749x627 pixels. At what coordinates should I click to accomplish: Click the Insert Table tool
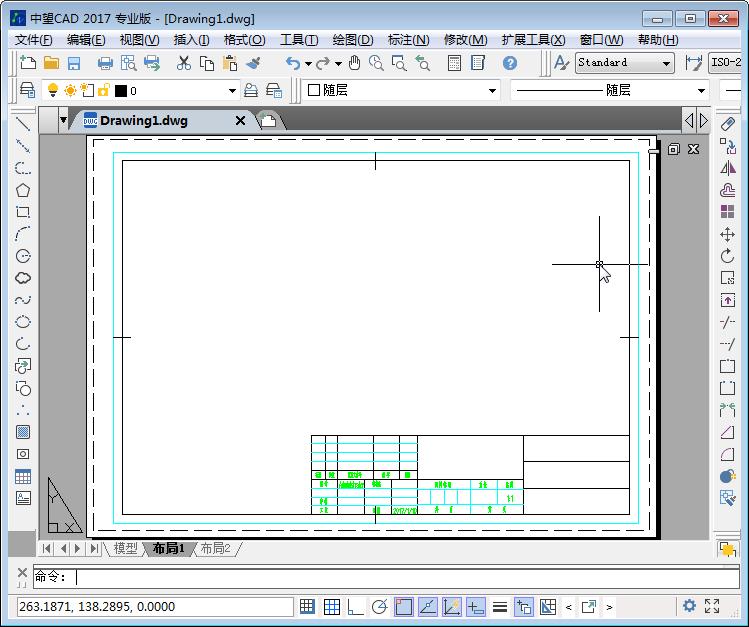pyautogui.click(x=23, y=476)
